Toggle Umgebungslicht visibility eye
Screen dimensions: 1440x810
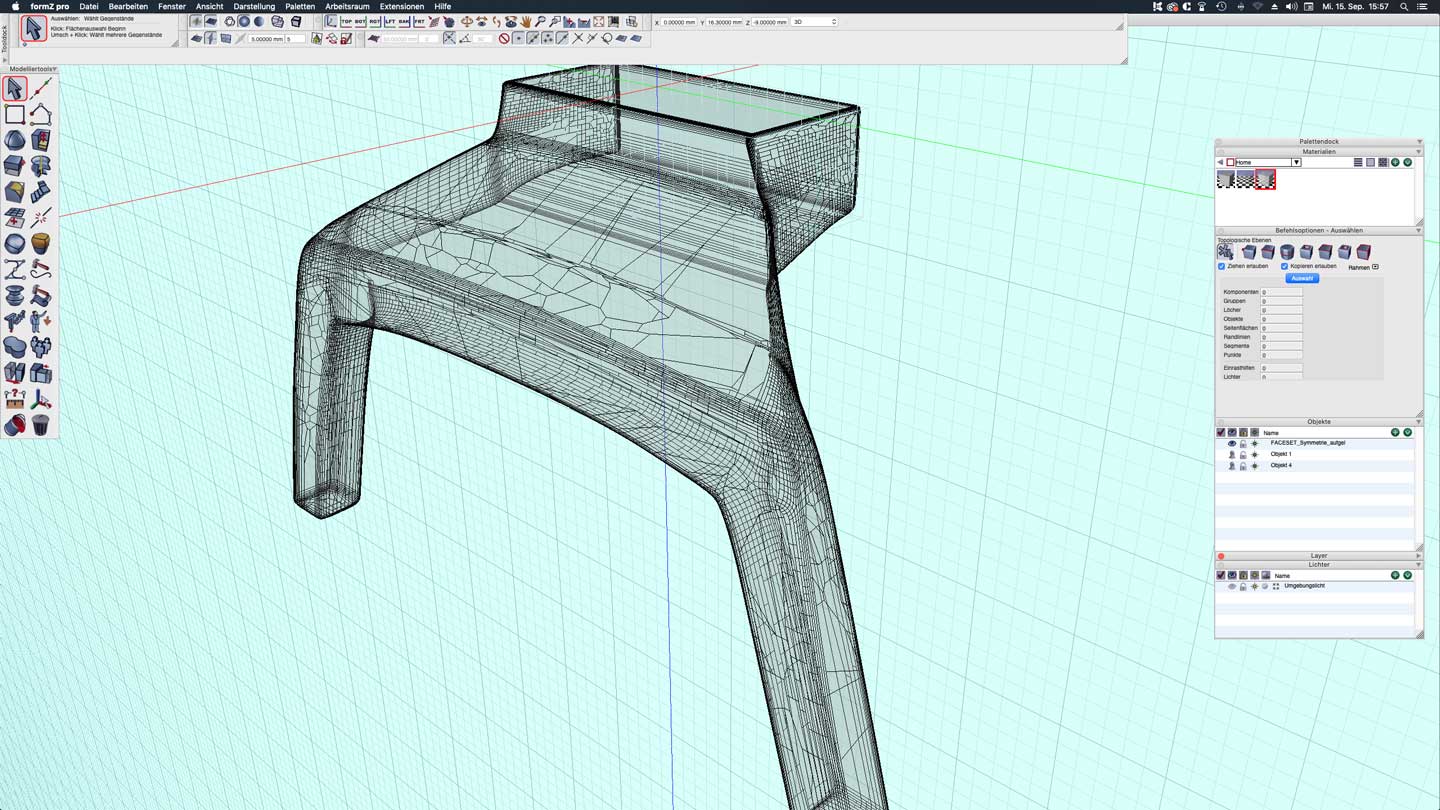[x=1232, y=586]
